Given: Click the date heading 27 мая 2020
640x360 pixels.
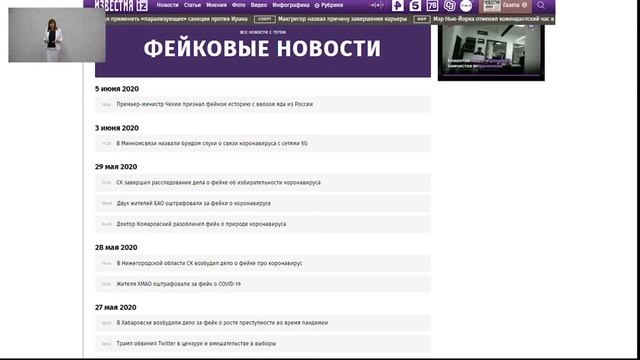Looking at the screenshot, I should pos(116,308).
